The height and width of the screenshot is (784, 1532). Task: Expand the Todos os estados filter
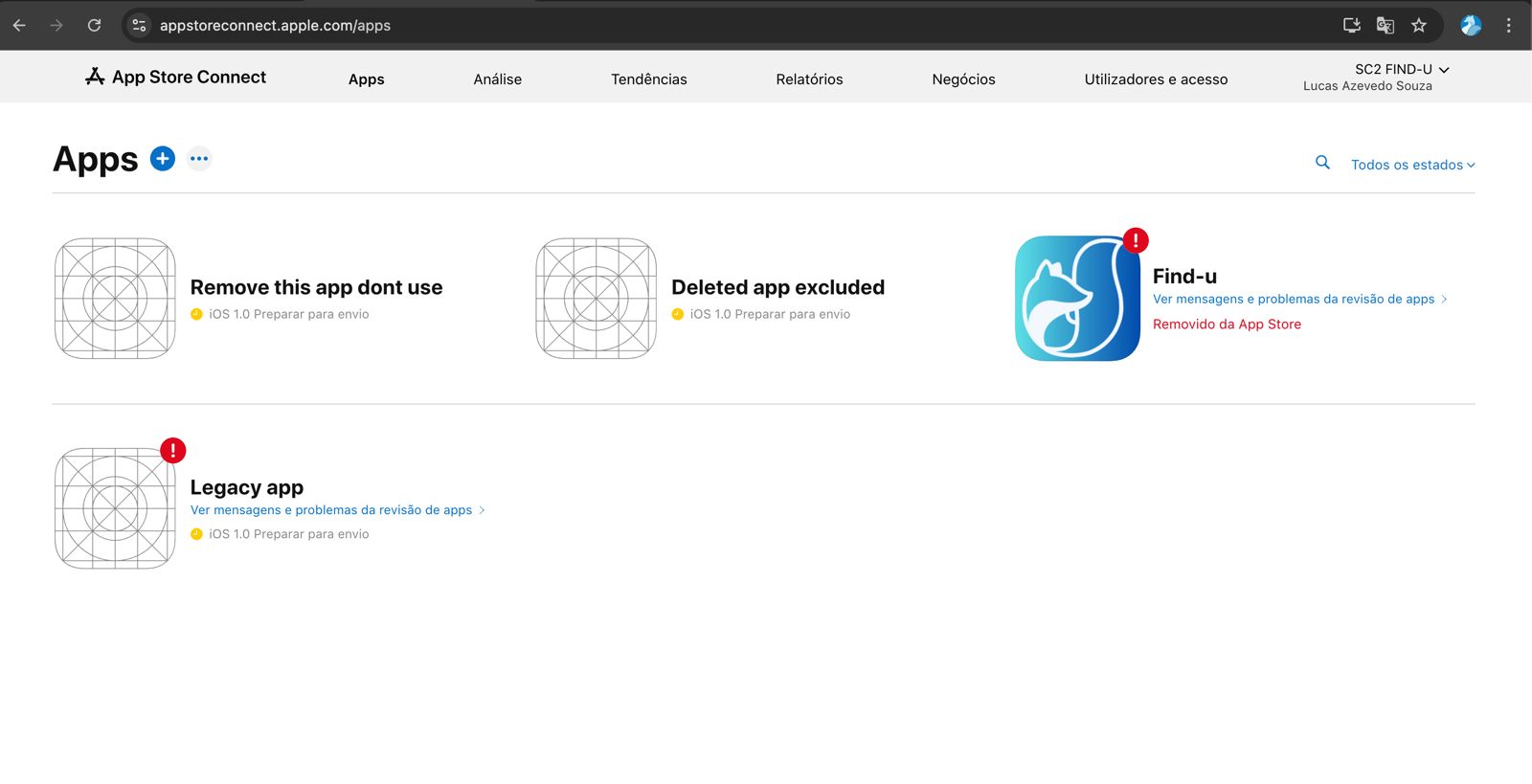1412,165
